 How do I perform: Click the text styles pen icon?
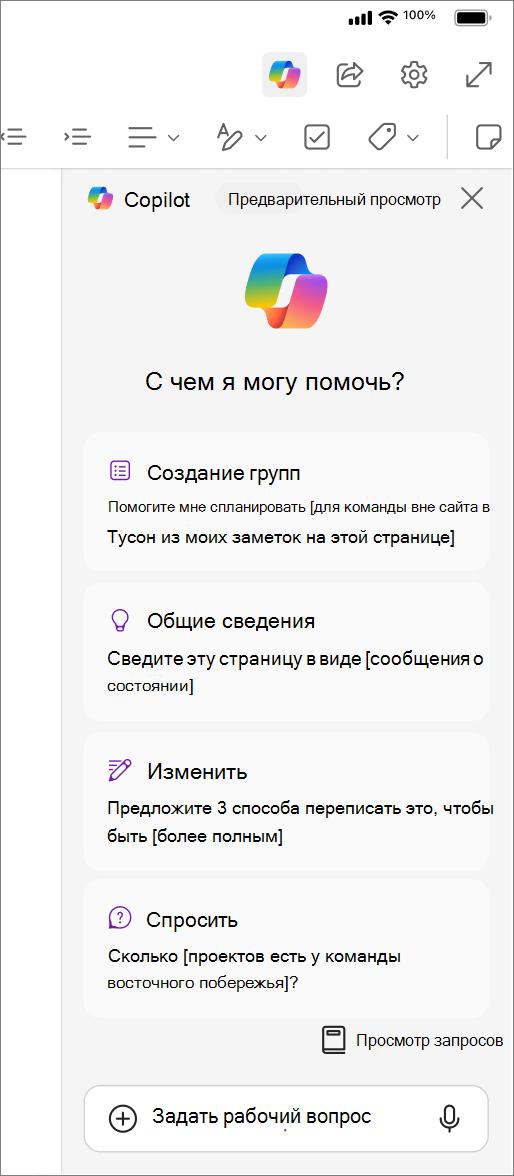[x=230, y=137]
